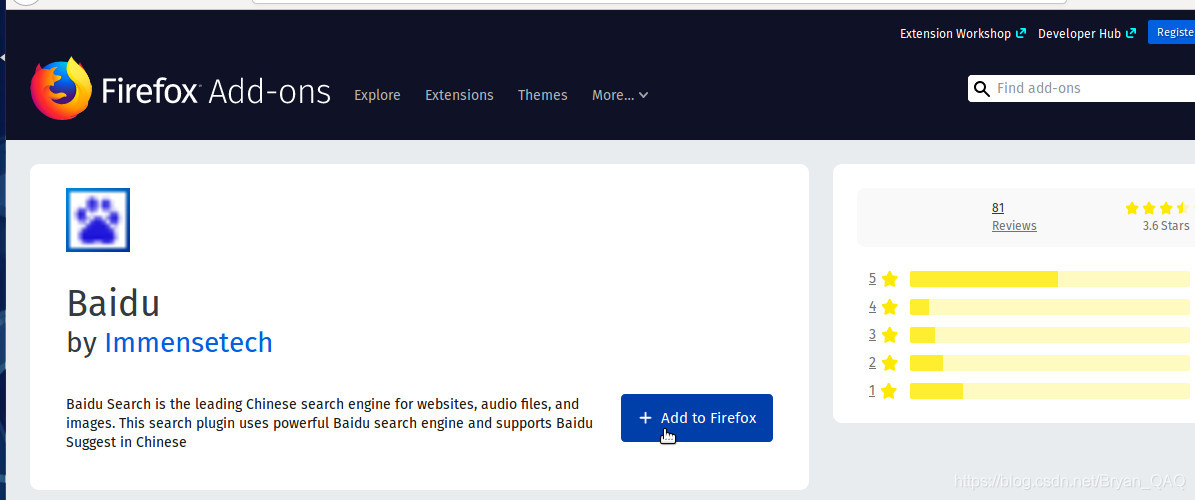Click external-link icon beside Developer Hub

coord(1131,34)
